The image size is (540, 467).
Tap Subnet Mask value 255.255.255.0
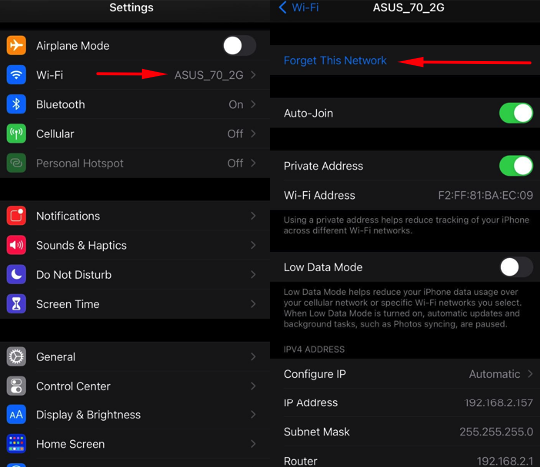[x=496, y=432]
